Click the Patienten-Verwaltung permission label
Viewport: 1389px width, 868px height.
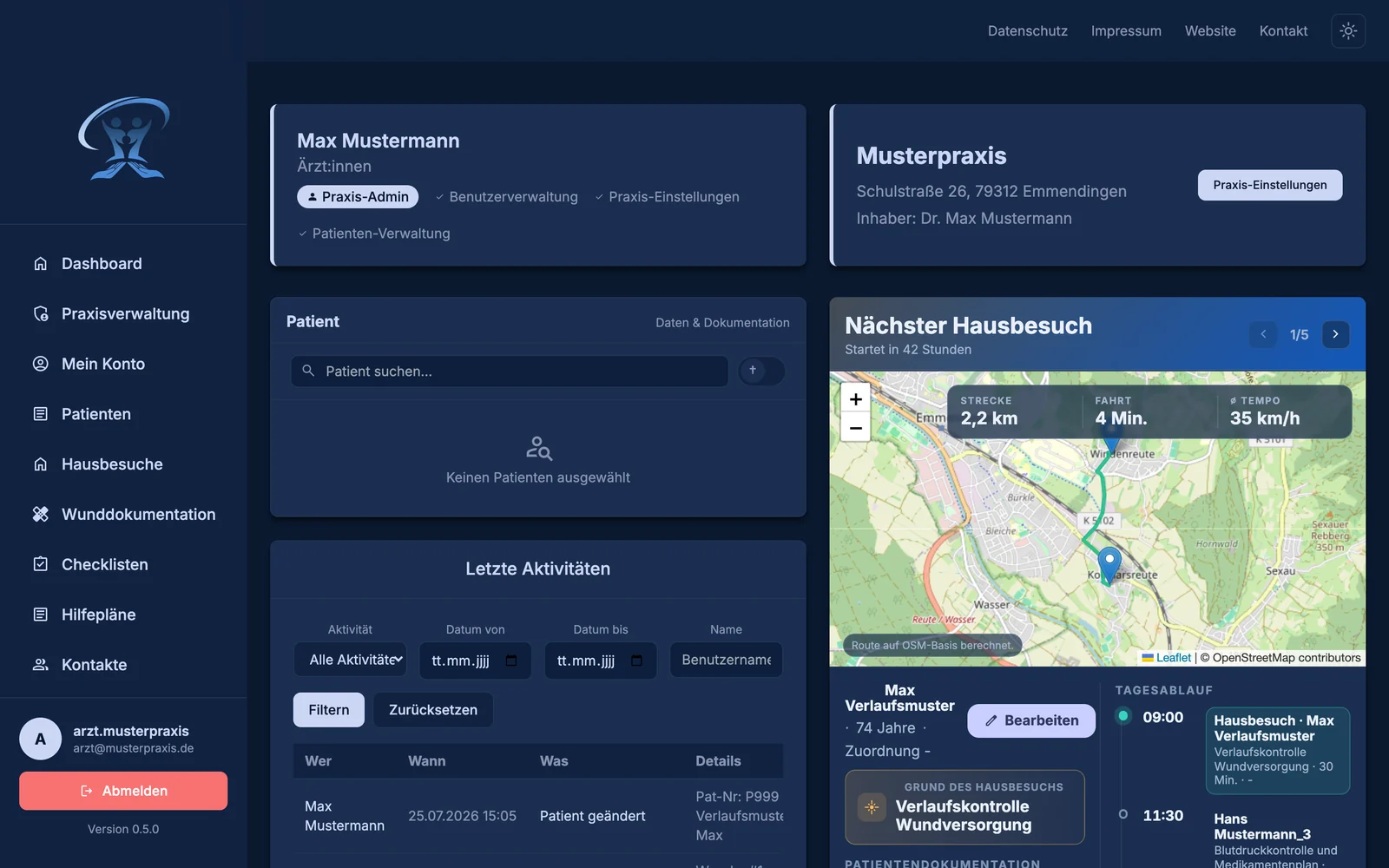point(373,233)
